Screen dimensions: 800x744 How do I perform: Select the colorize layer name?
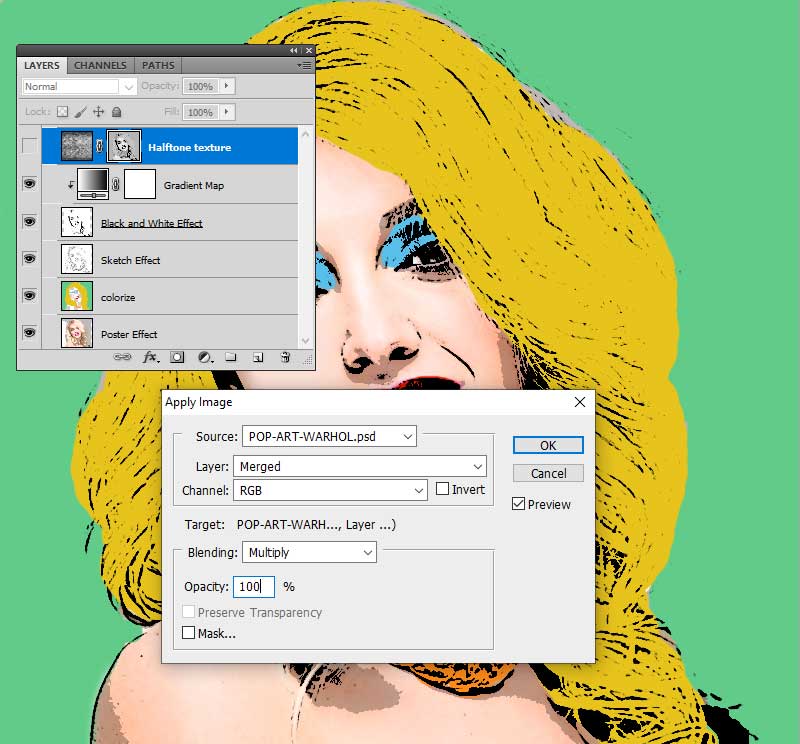[118, 297]
